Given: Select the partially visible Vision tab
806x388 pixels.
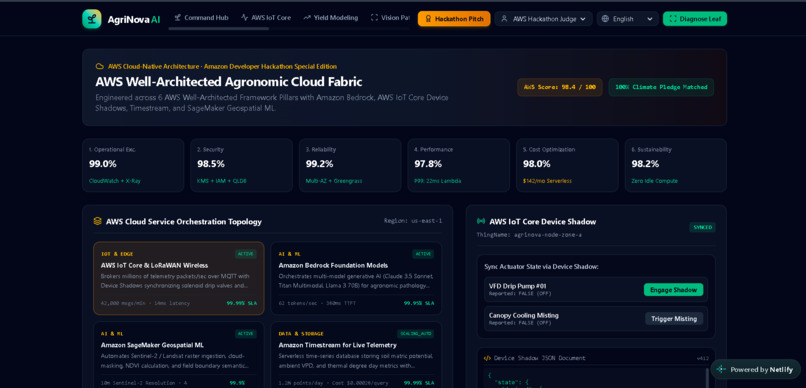Looking at the screenshot, I should click(x=390, y=17).
